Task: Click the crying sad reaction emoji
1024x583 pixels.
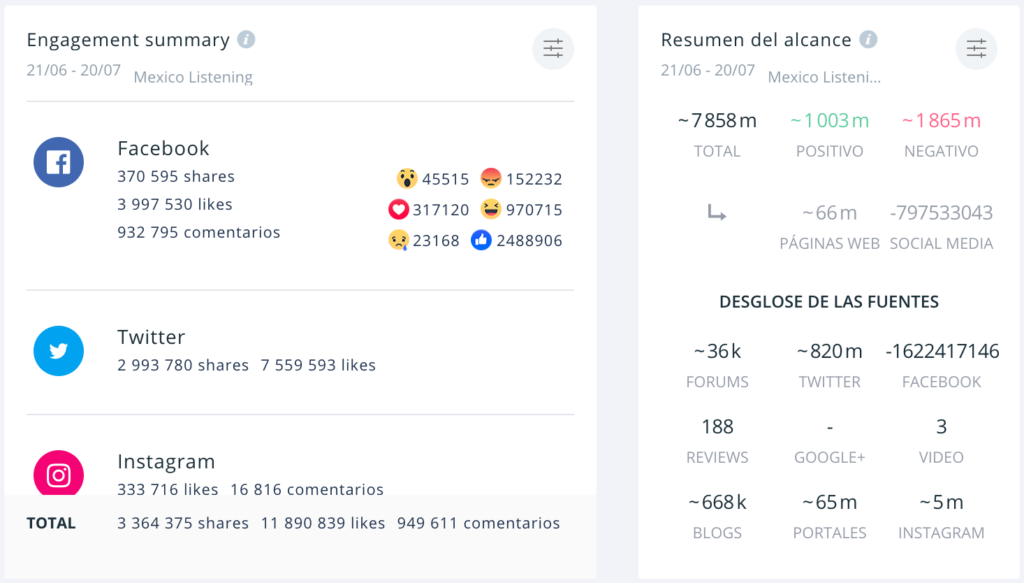Action: [398, 240]
